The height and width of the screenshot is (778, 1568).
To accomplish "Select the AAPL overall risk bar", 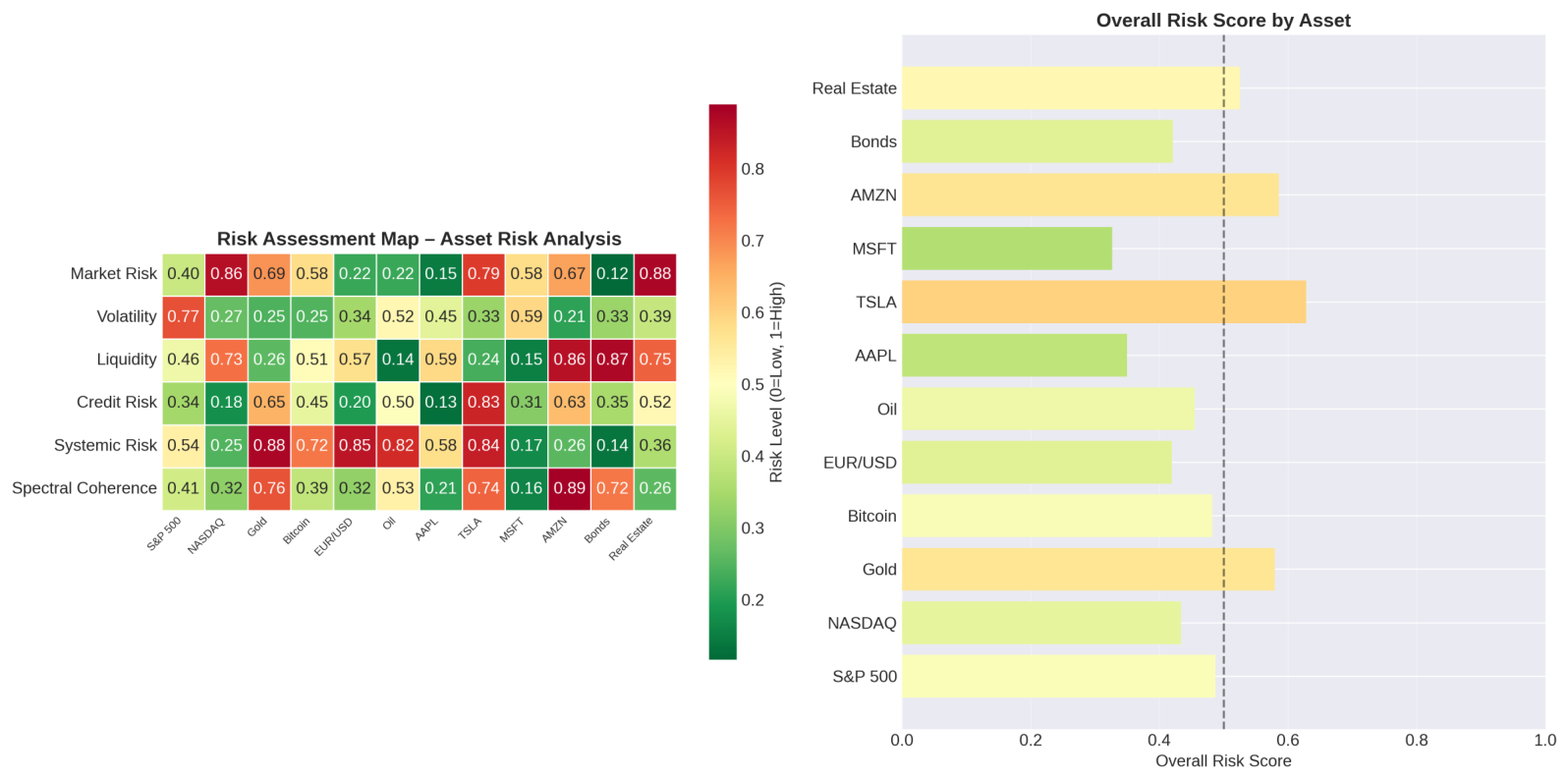I will coord(1014,356).
